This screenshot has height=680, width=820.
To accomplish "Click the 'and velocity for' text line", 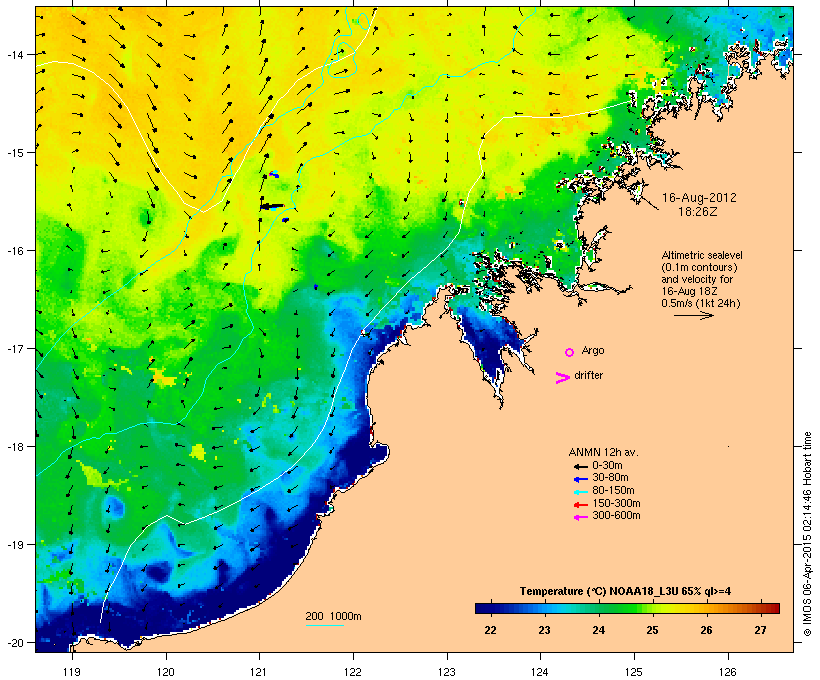I will pyautogui.click(x=697, y=279).
